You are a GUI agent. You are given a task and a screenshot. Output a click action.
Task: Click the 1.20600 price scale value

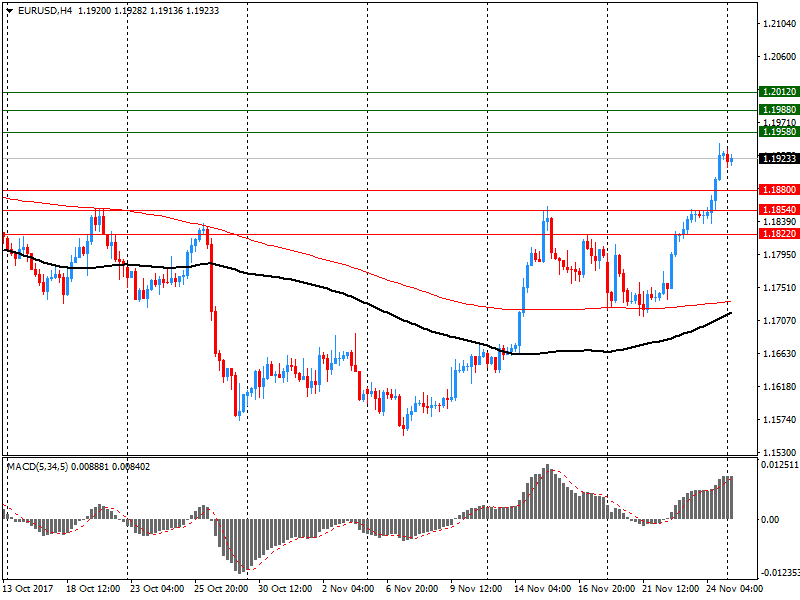(780, 57)
